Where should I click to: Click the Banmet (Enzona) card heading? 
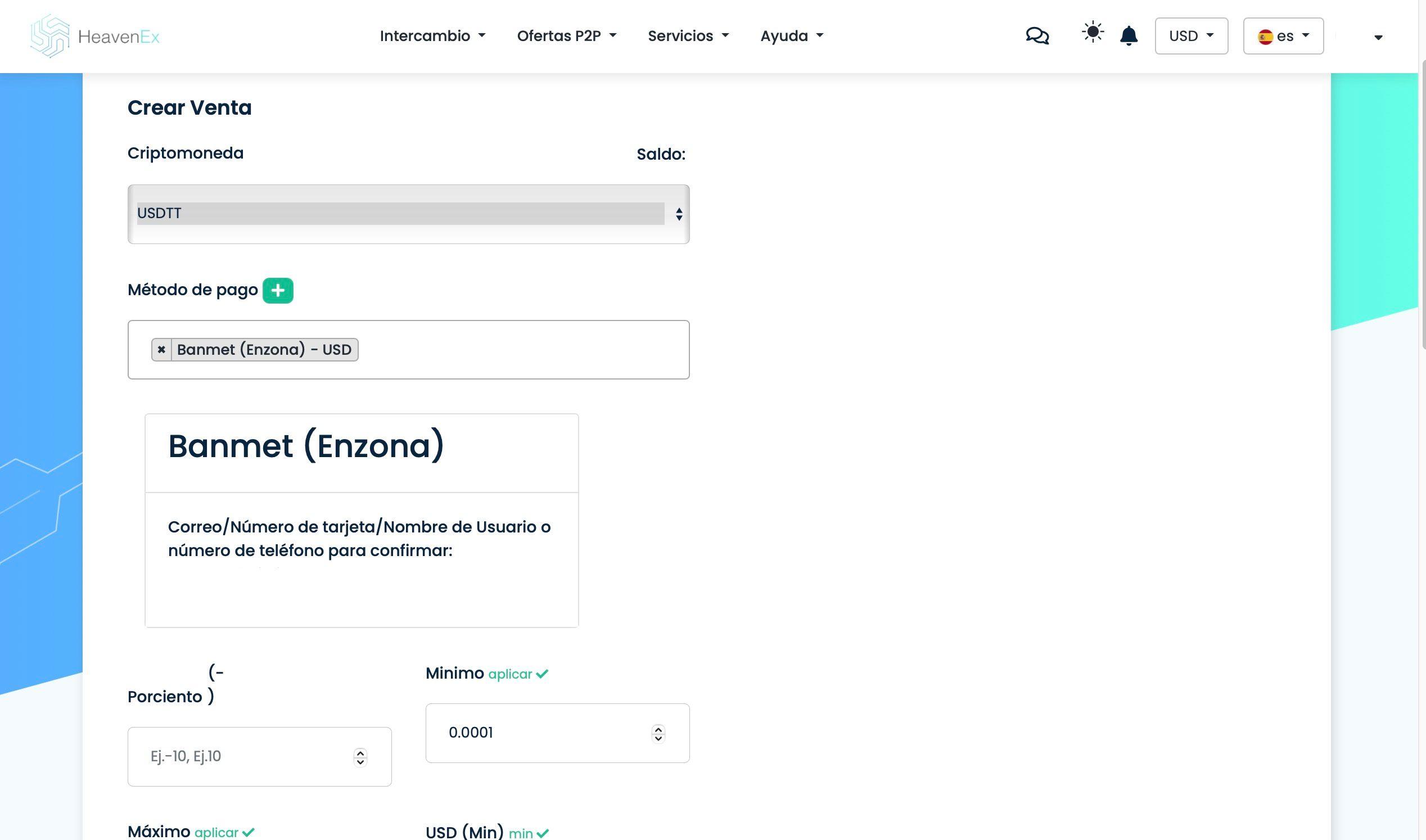click(306, 446)
